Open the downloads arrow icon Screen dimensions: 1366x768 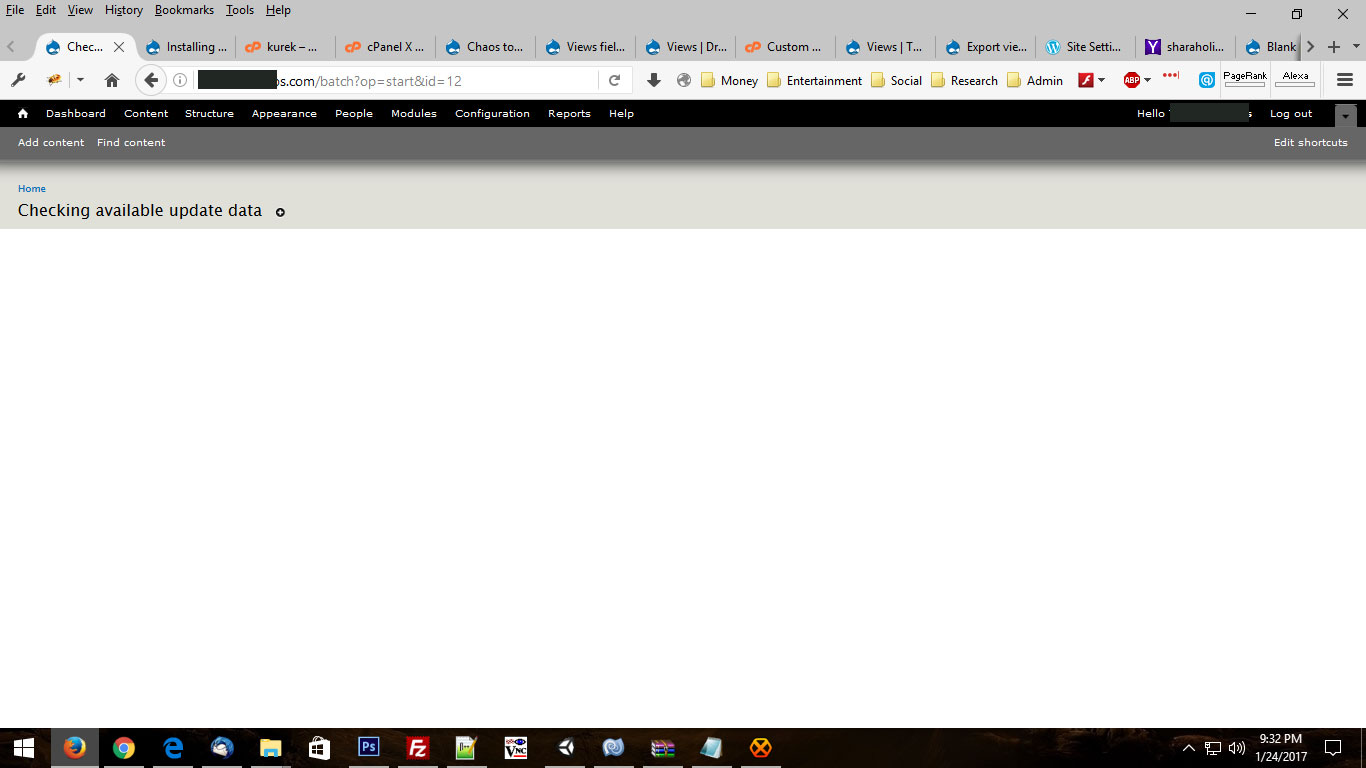(x=654, y=80)
